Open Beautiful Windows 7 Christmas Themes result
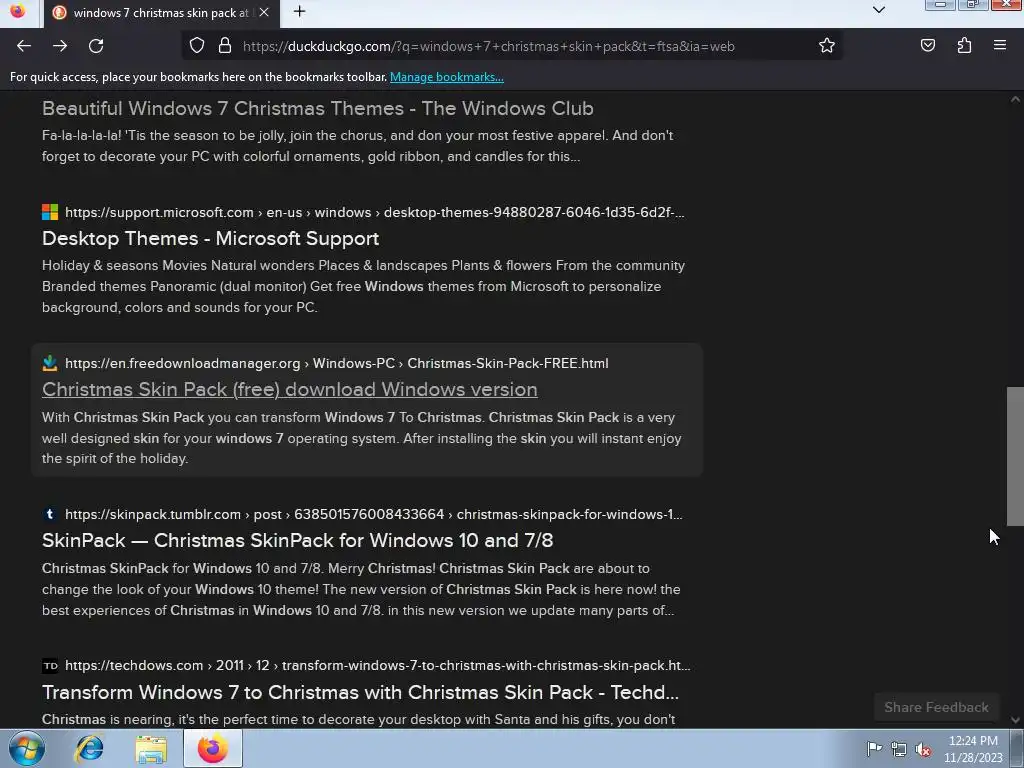 pos(317,108)
